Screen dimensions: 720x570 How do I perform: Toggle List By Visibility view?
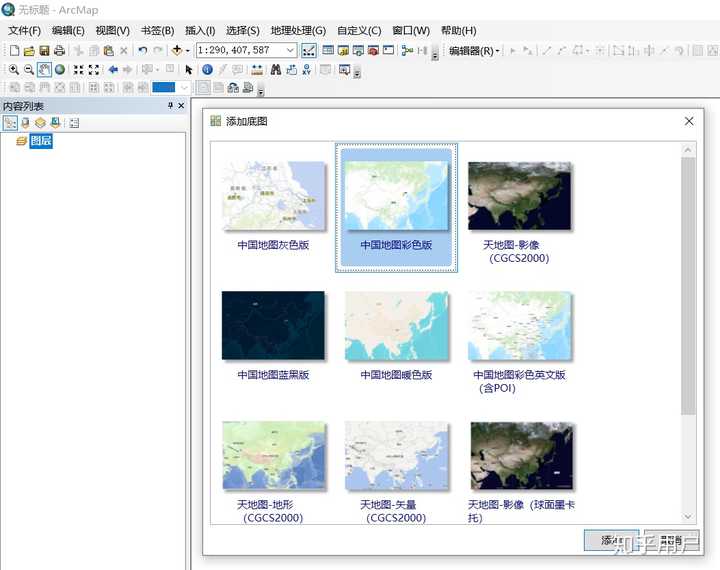coord(40,123)
